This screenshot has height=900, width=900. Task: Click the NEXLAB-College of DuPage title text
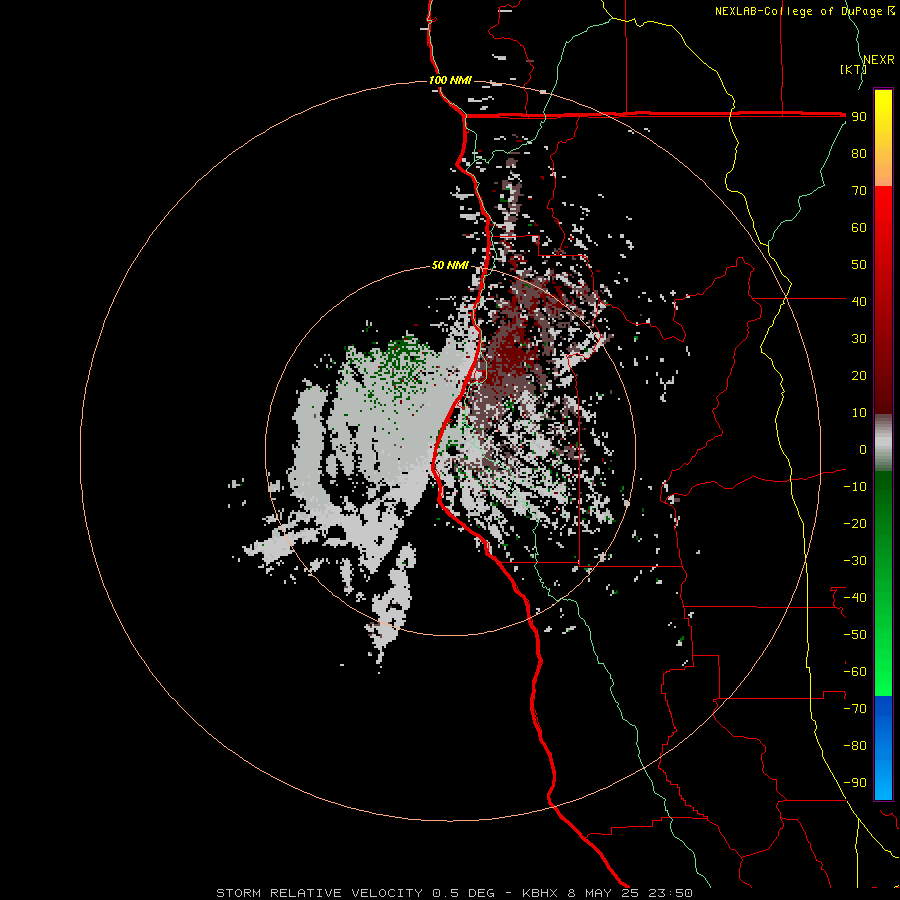804,11
